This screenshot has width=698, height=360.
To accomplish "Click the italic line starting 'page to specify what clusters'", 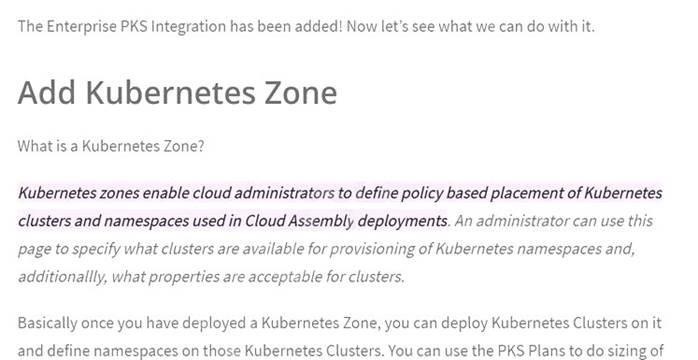I will pyautogui.click(x=326, y=249).
